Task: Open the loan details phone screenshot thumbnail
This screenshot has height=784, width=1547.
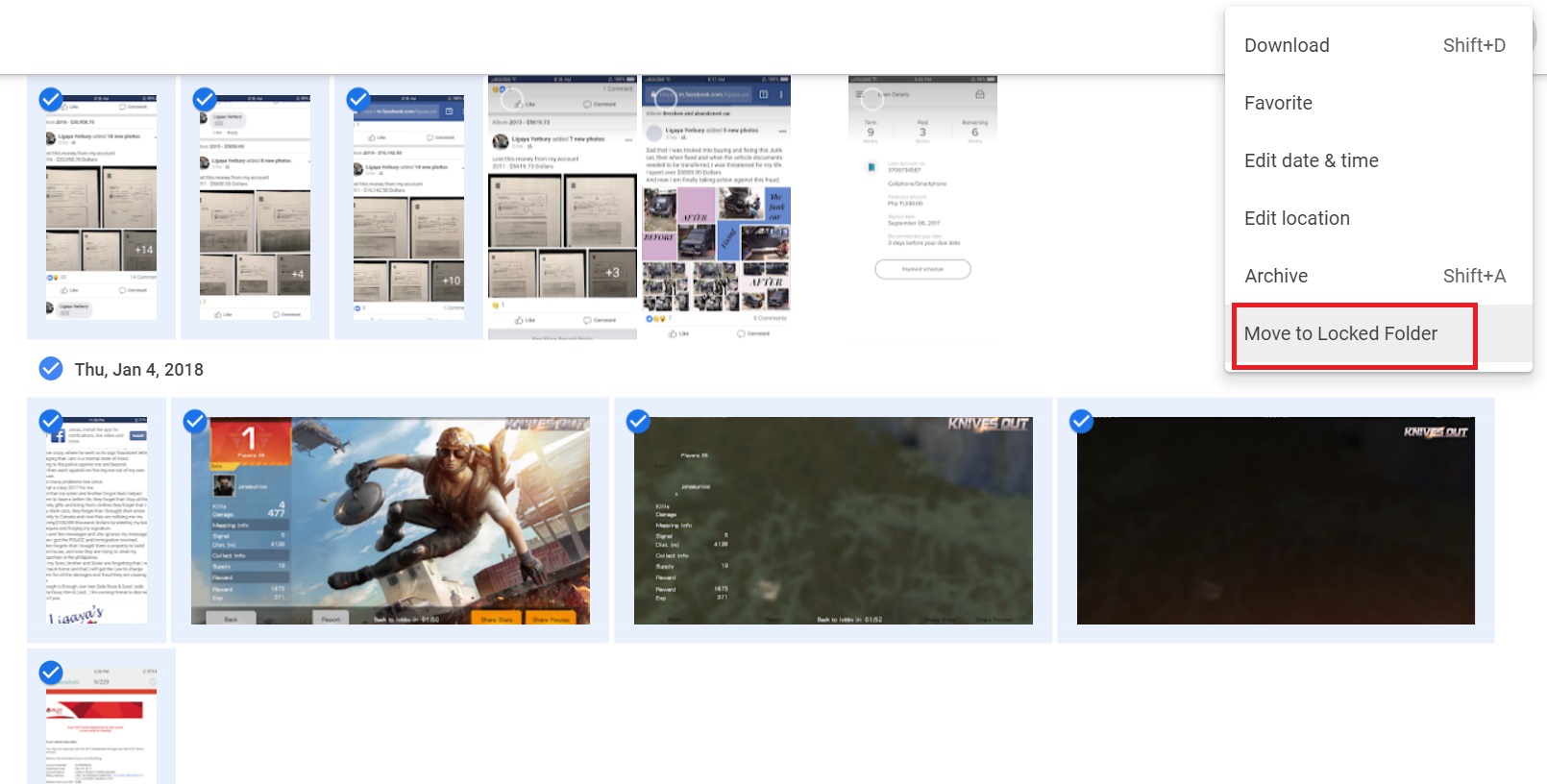Action: [922, 208]
